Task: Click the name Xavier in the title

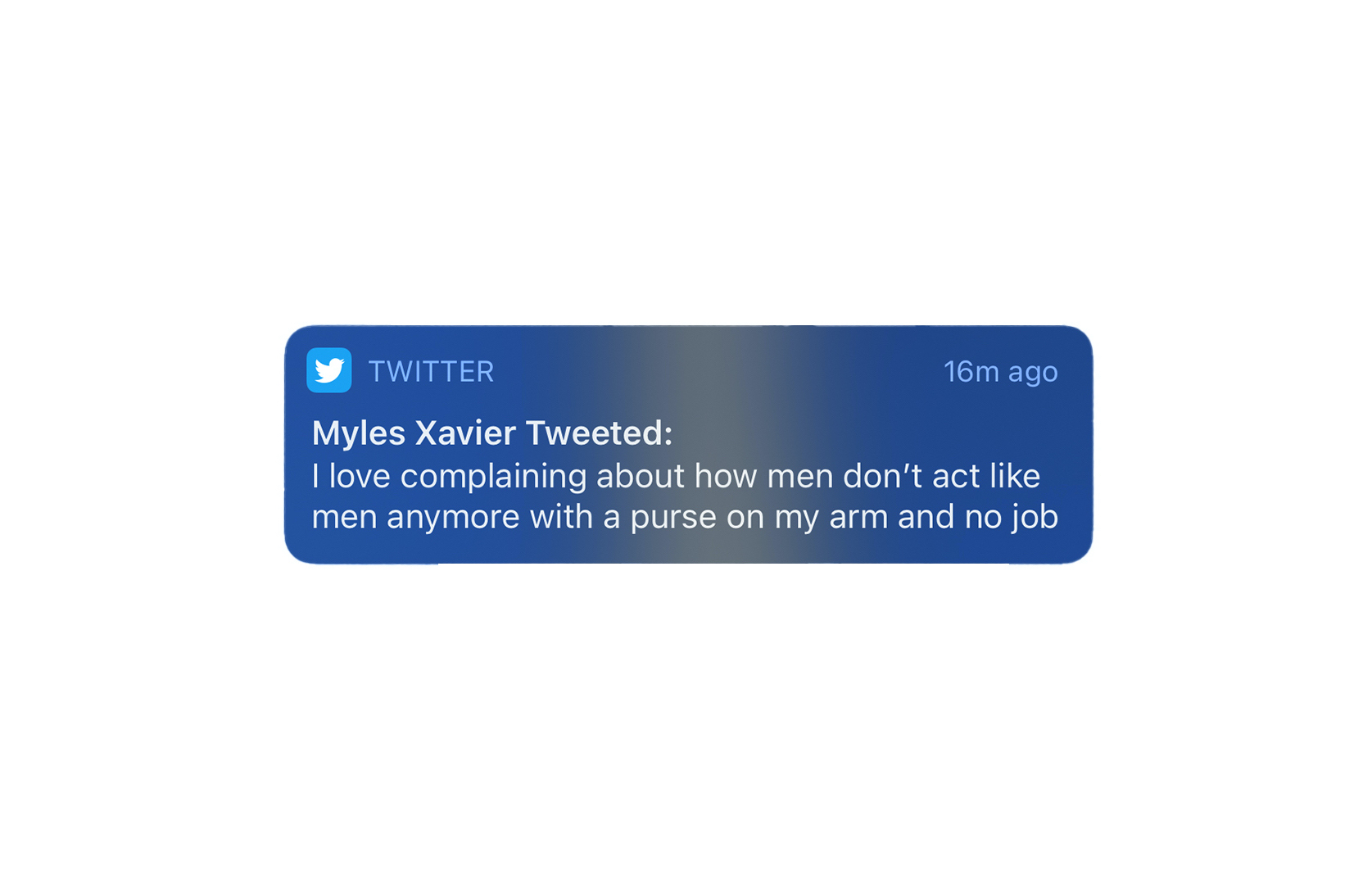Action: tap(465, 433)
